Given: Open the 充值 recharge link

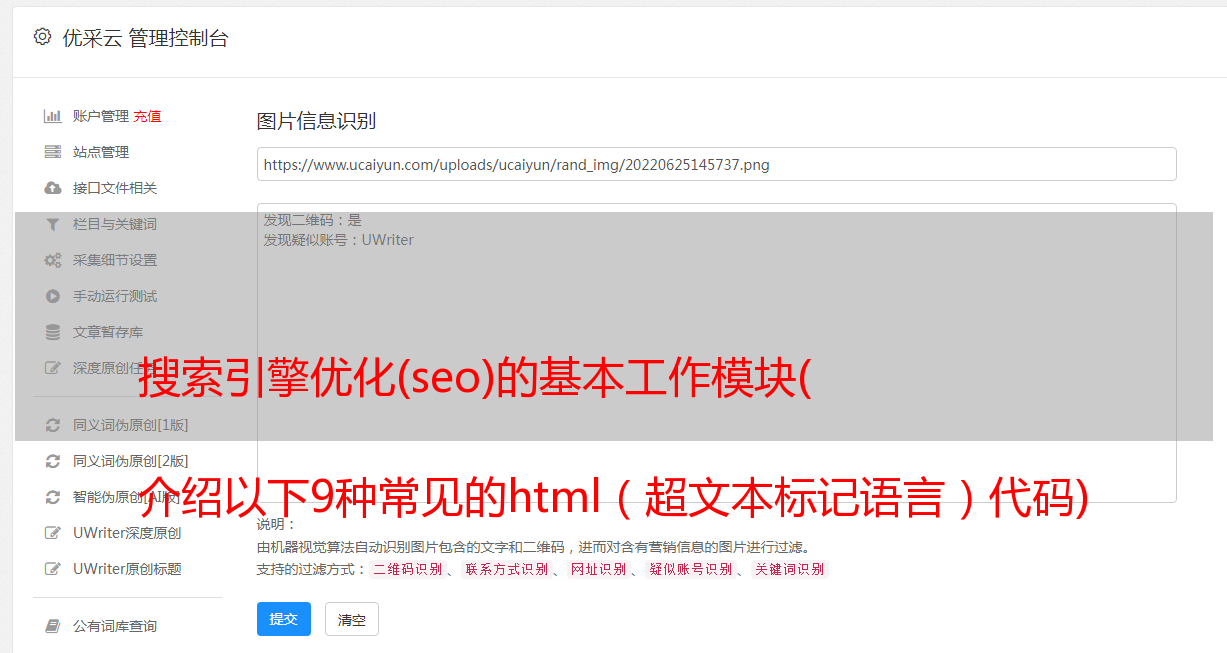Looking at the screenshot, I should click(147, 116).
